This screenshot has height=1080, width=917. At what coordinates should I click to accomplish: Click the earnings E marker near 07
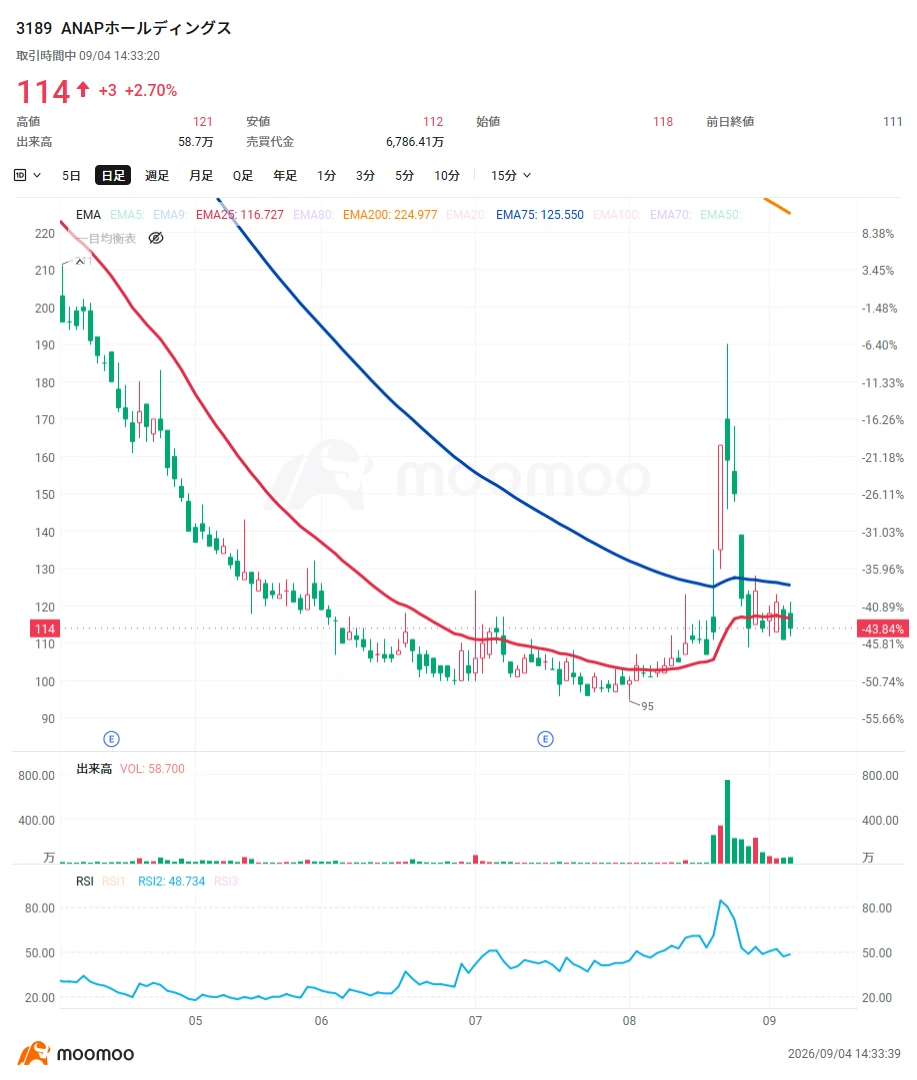pyautogui.click(x=545, y=739)
